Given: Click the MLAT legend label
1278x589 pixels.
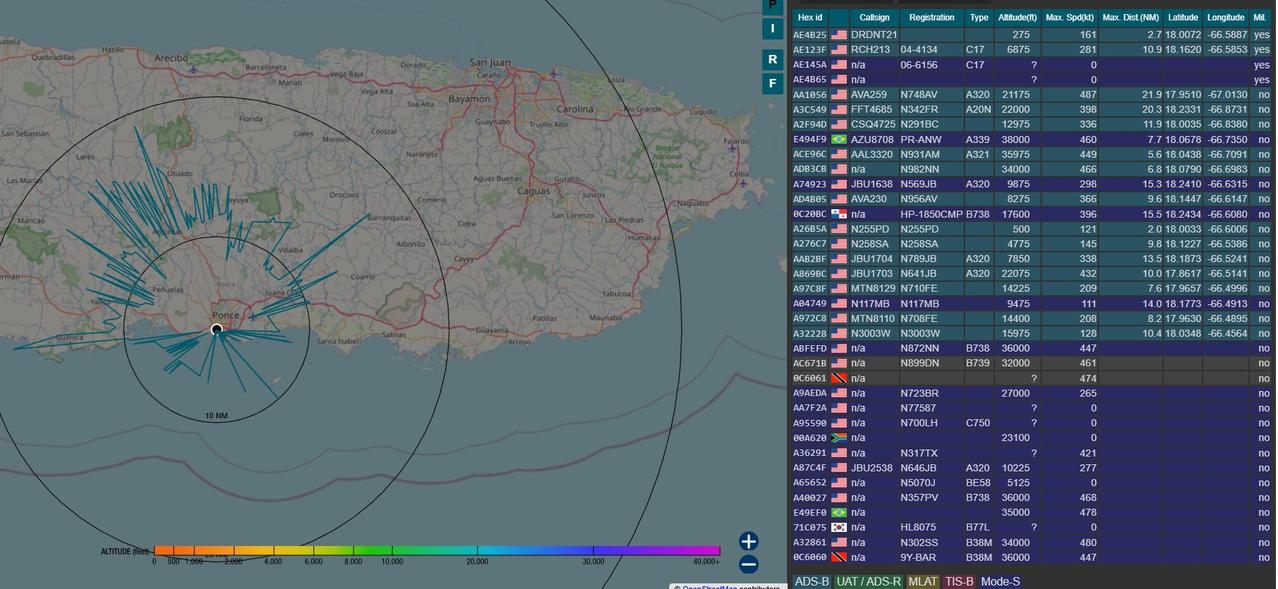Looking at the screenshot, I should click(x=922, y=581).
